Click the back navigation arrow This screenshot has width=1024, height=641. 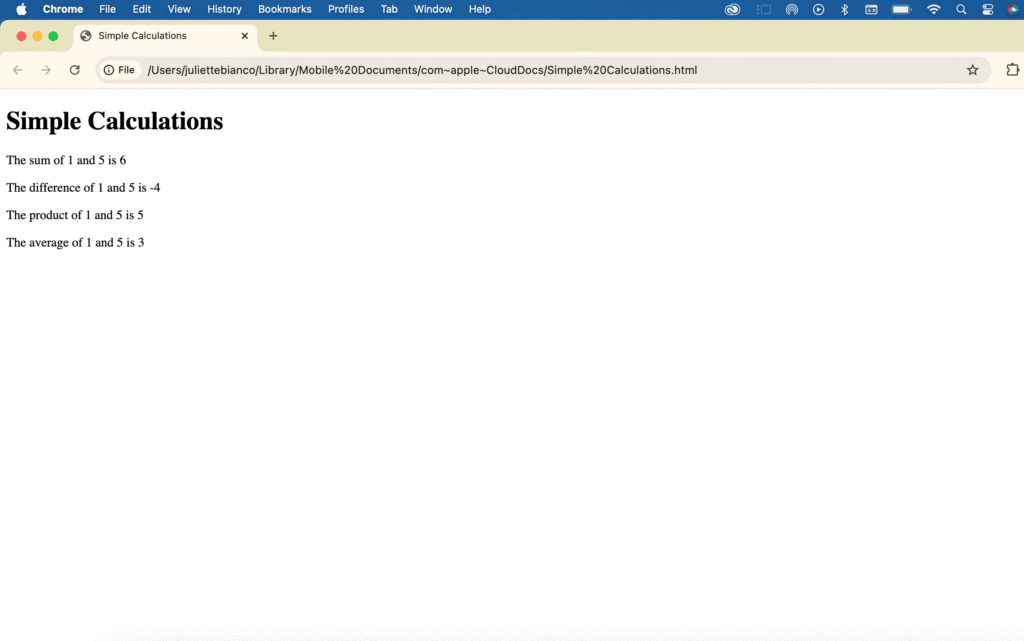[x=18, y=70]
